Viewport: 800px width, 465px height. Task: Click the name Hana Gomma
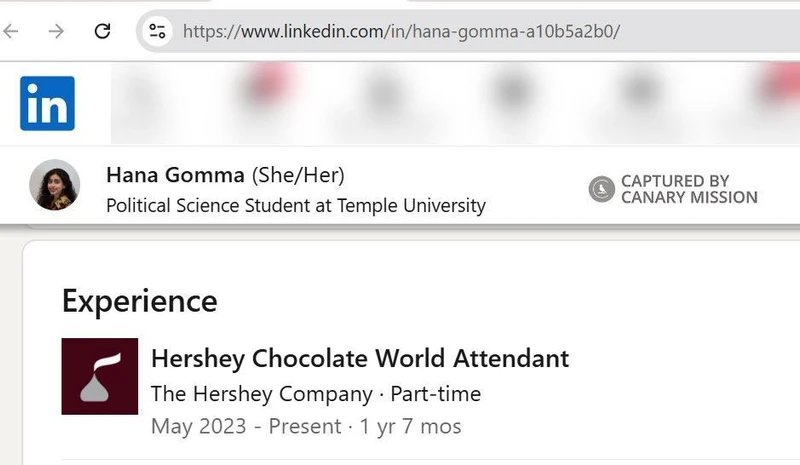coord(175,176)
